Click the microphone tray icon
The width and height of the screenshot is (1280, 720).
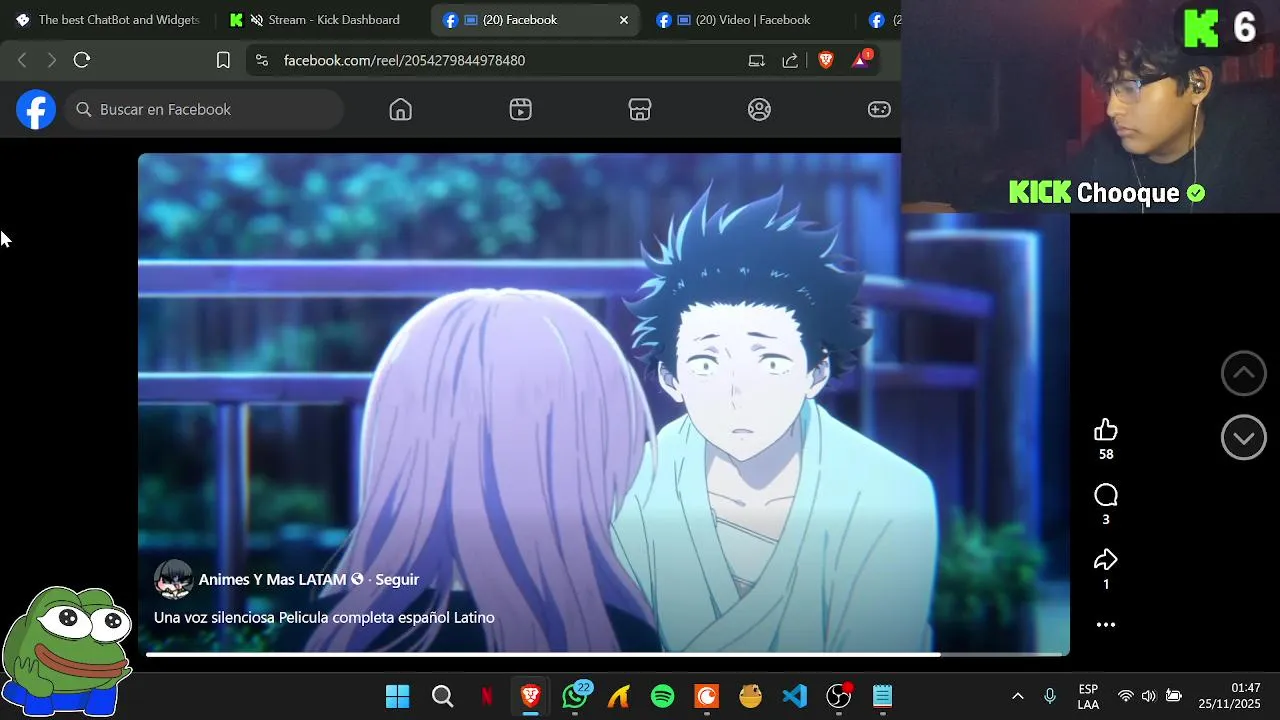tap(1050, 696)
